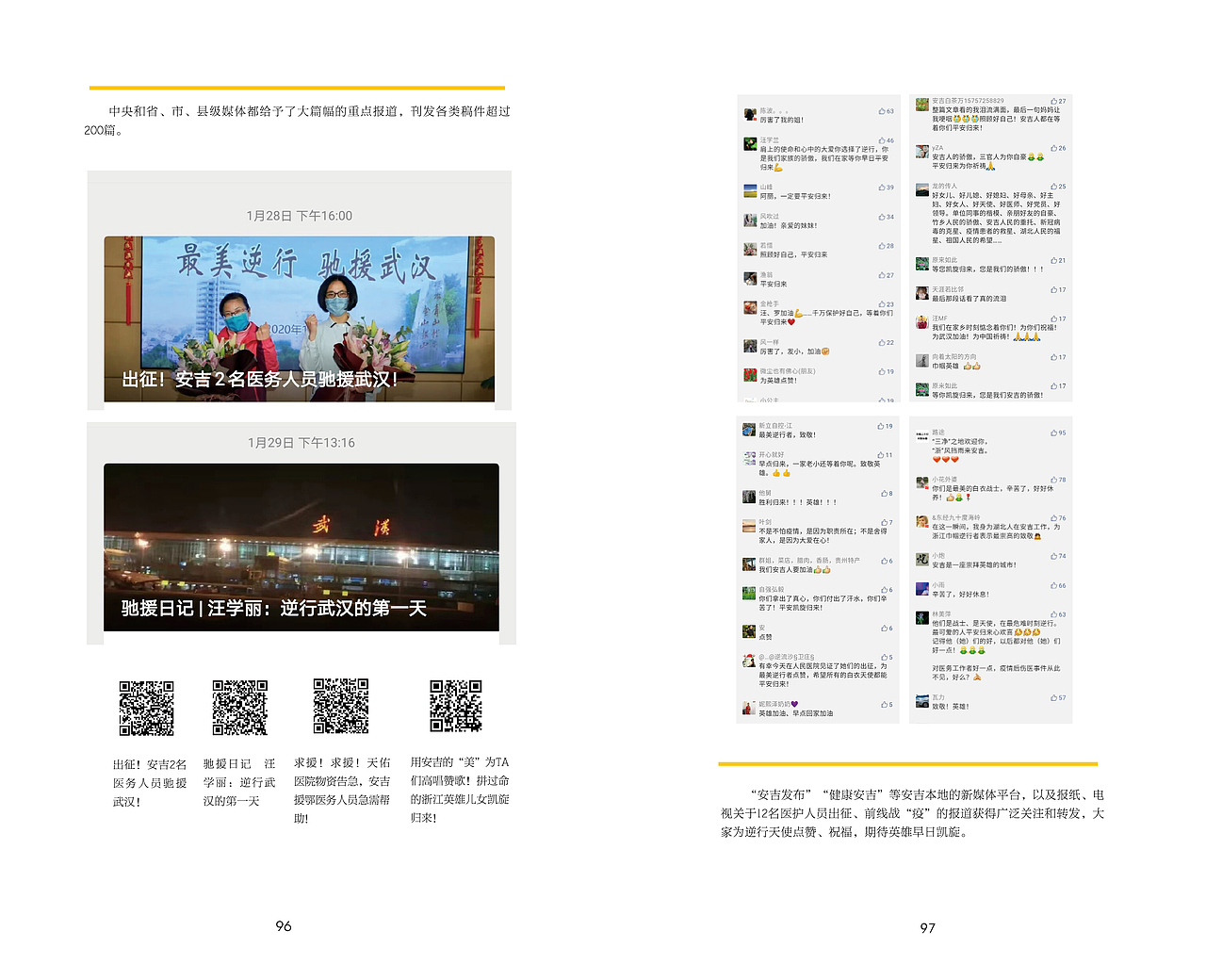Viewport: 1206px width, 980px height.
Task: Tap thumbs-up on 汪MF's comment
Action: click(1053, 318)
